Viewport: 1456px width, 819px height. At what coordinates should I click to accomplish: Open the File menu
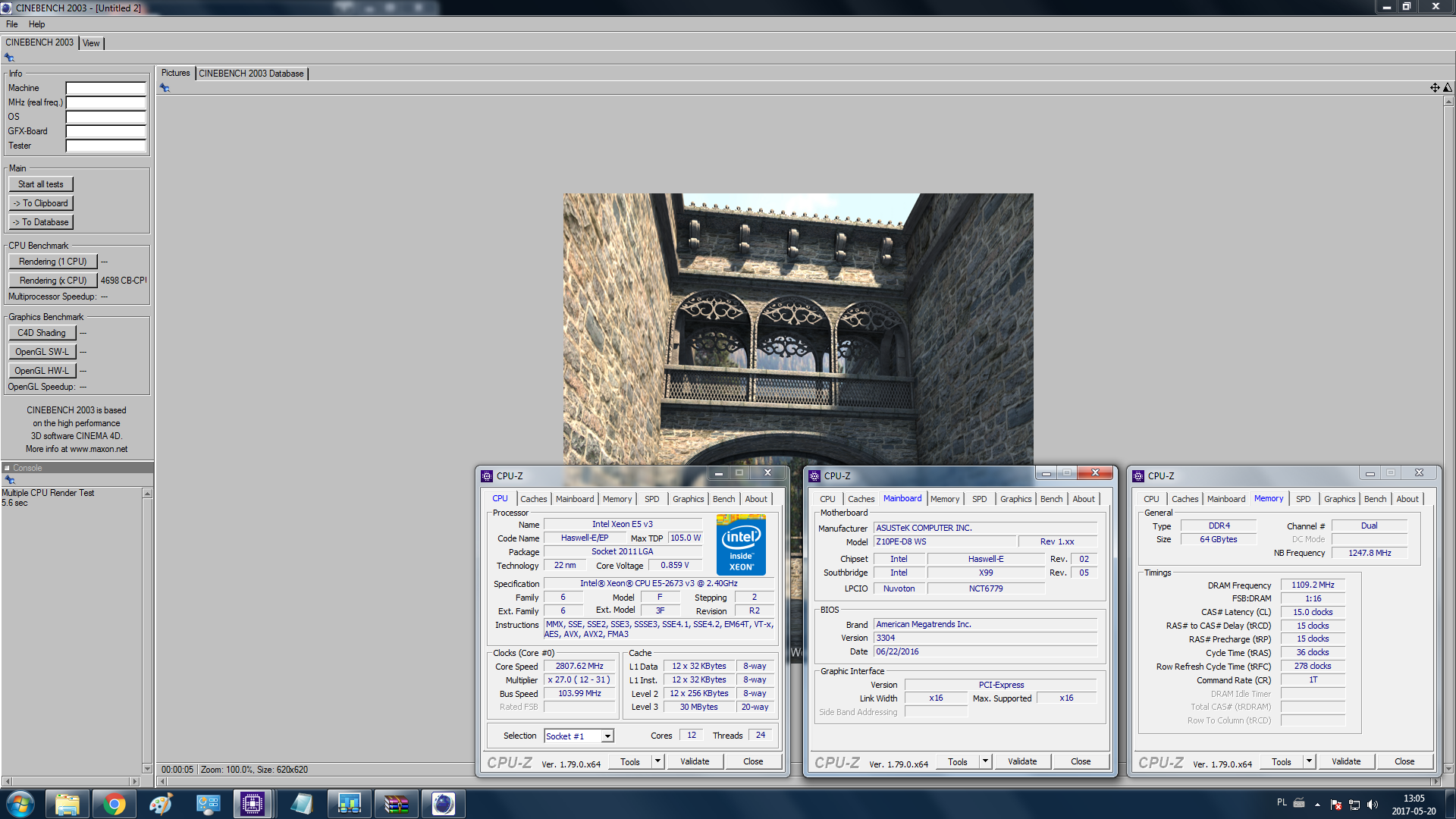click(x=12, y=24)
